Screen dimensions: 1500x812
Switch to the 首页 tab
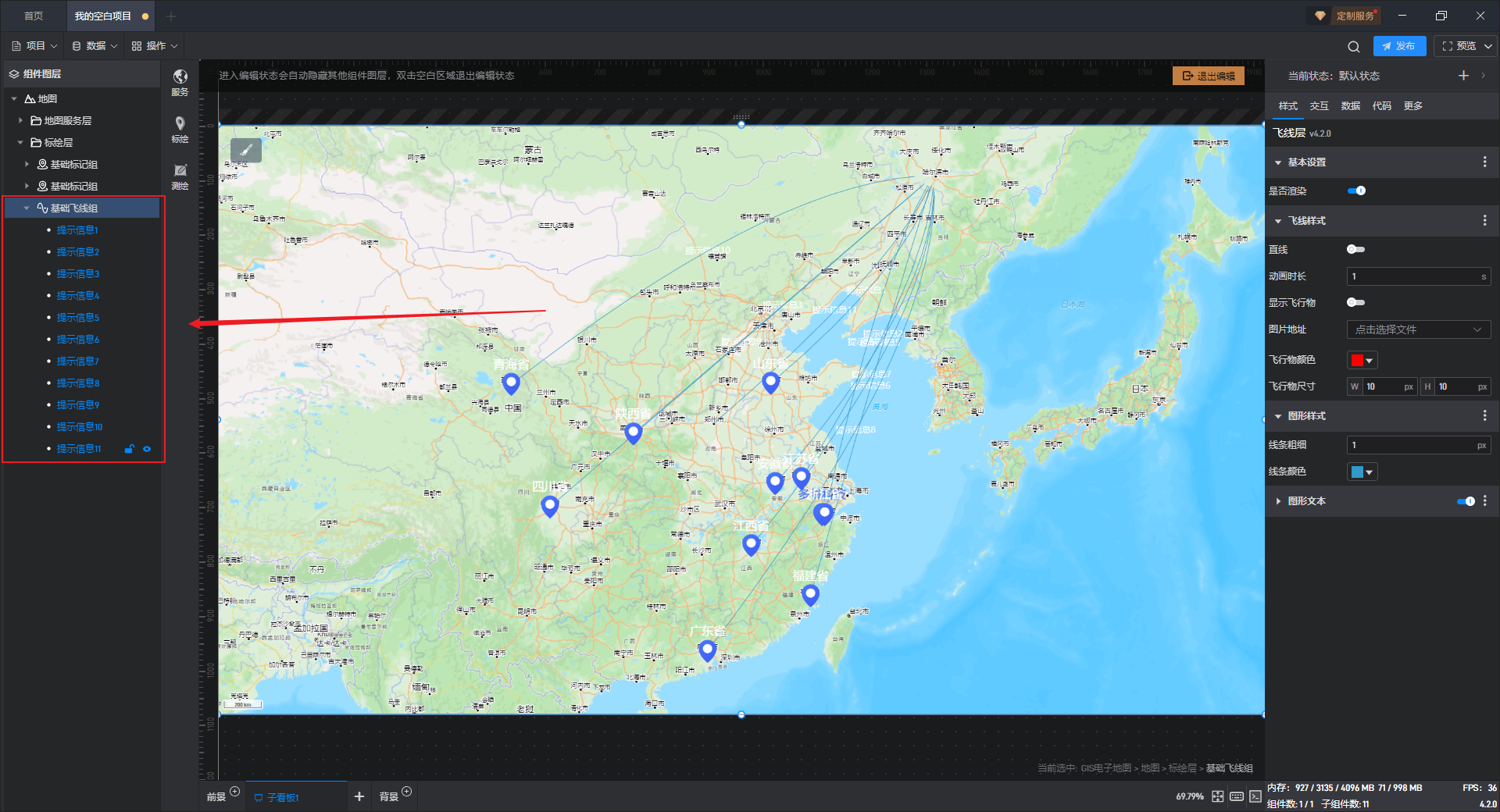[x=34, y=16]
